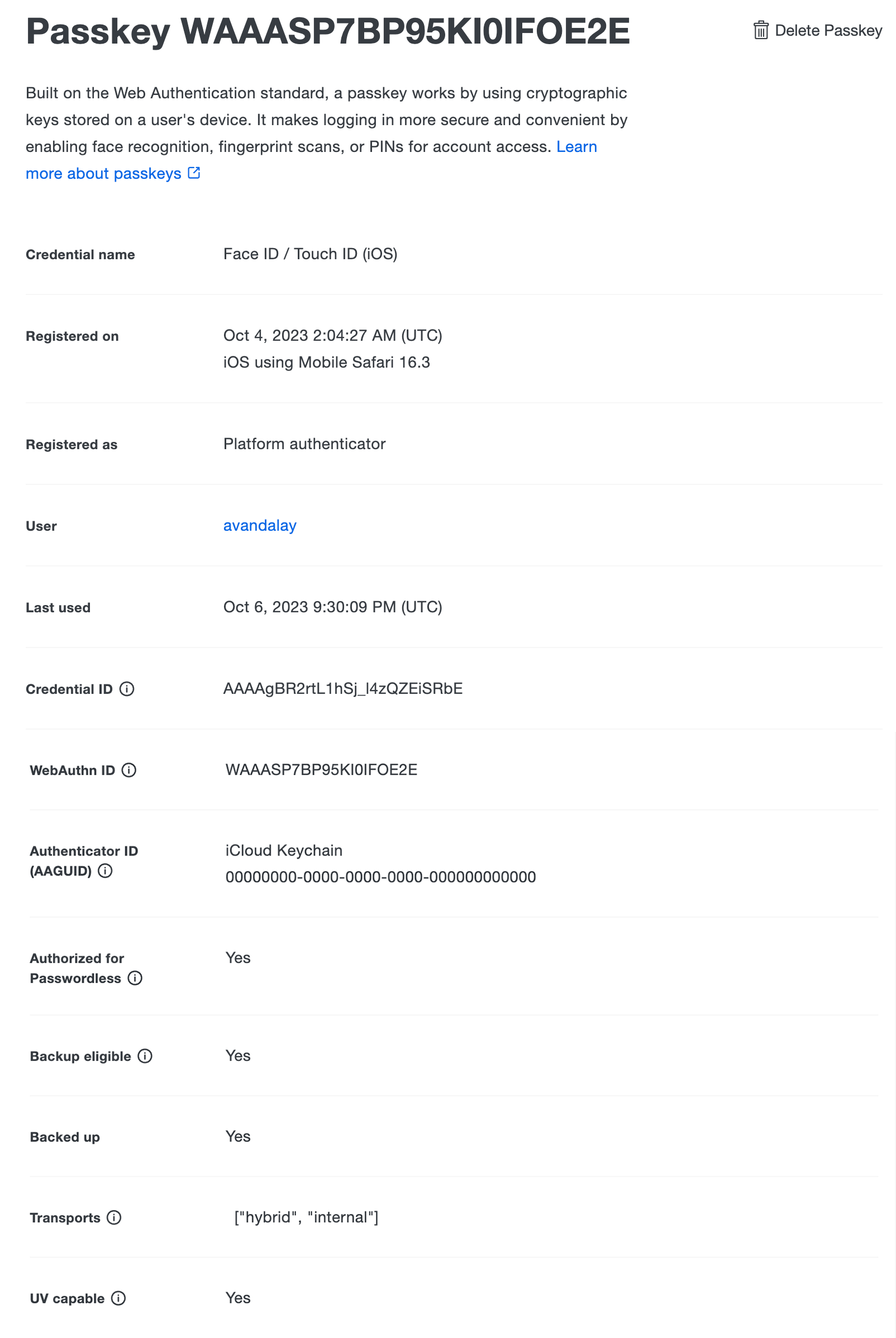Show info for Authenticator ID (AAGUID)
The height and width of the screenshot is (1338, 896).
tap(105, 870)
